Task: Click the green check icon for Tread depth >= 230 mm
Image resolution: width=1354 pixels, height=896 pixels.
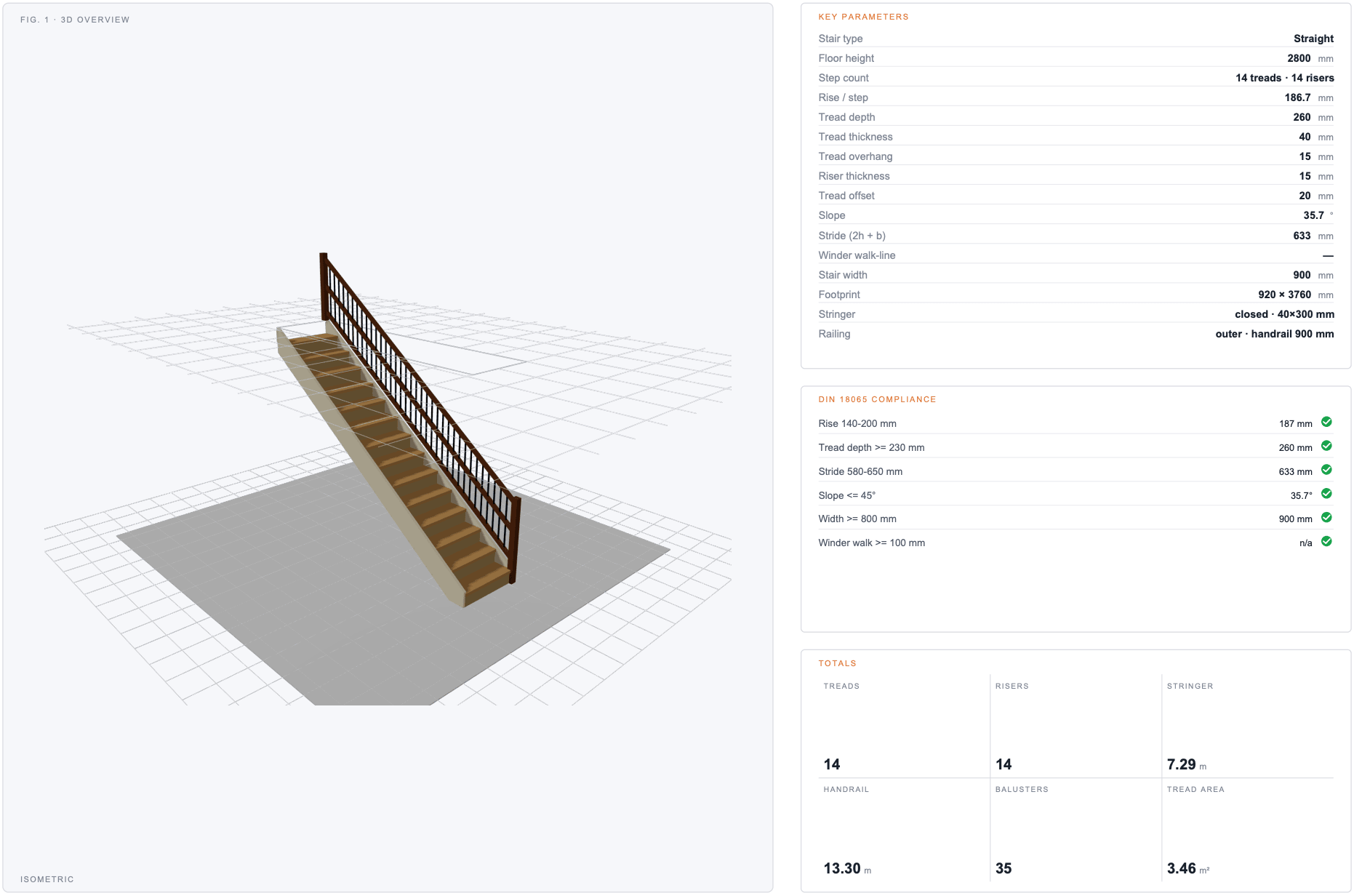Action: 1326,446
